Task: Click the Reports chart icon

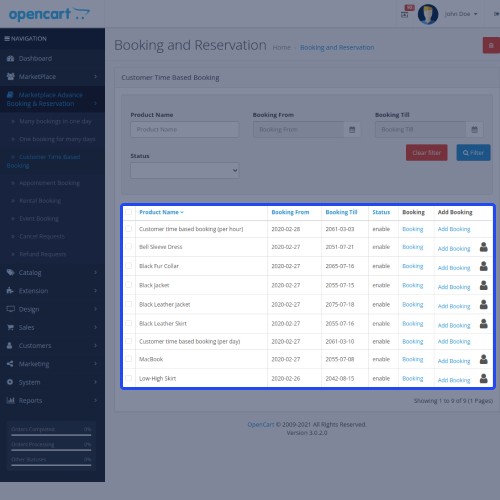Action: click(11, 400)
